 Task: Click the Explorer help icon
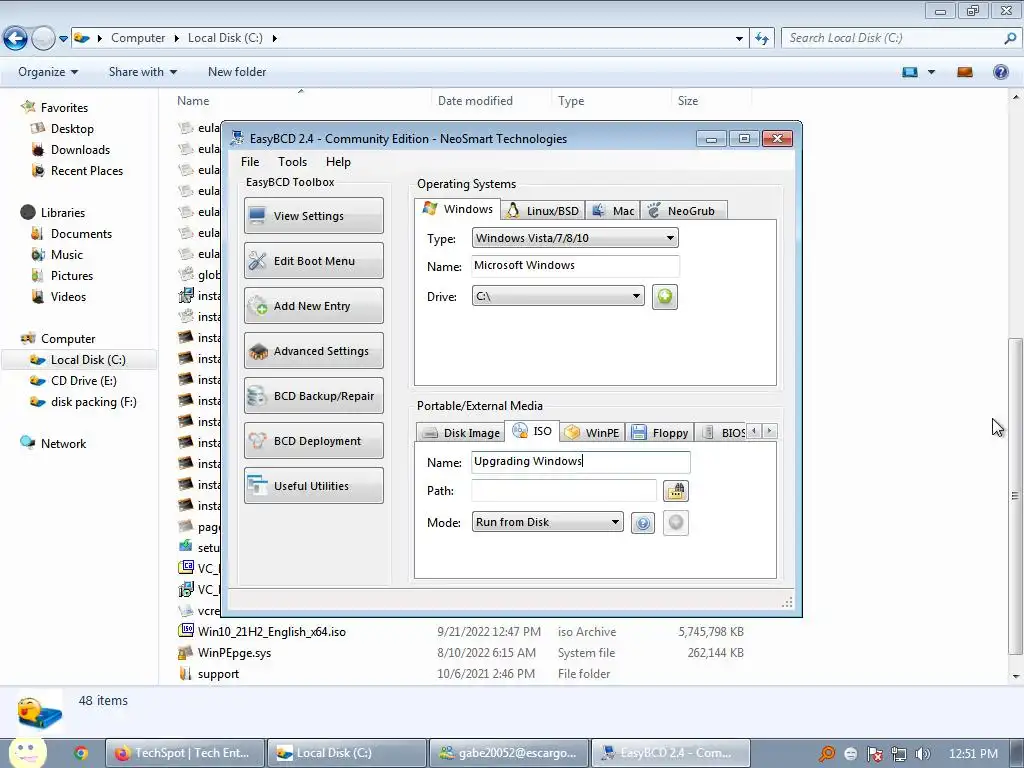pyautogui.click(x=1000, y=72)
